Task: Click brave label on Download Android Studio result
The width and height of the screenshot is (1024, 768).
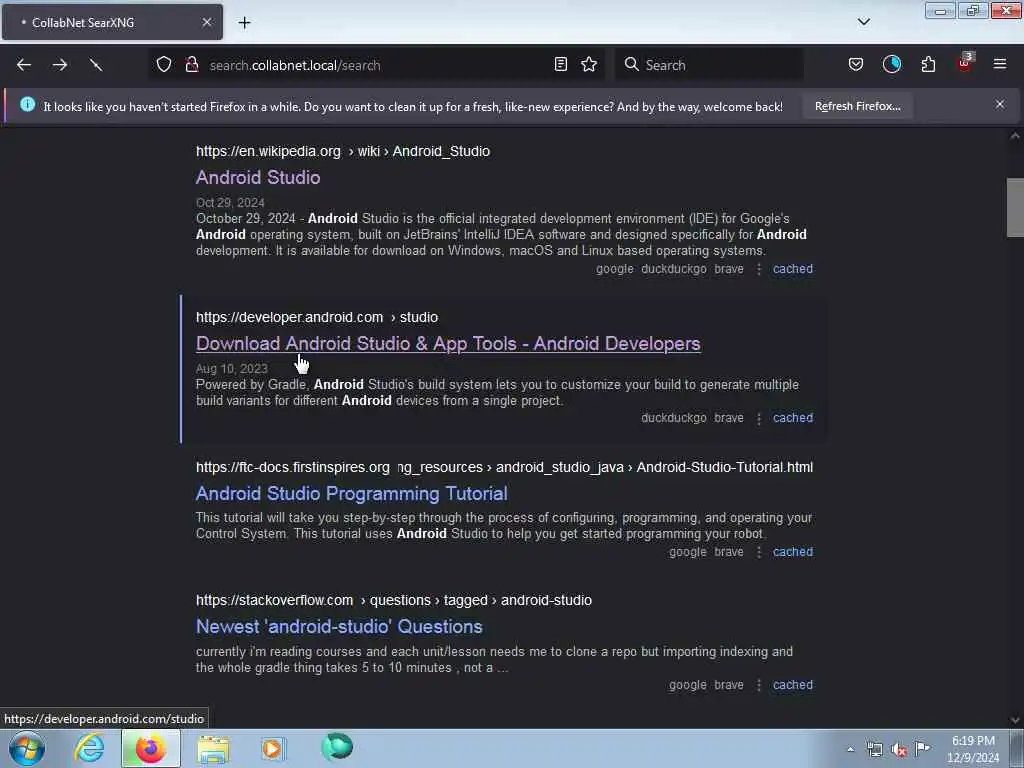Action: pos(729,418)
